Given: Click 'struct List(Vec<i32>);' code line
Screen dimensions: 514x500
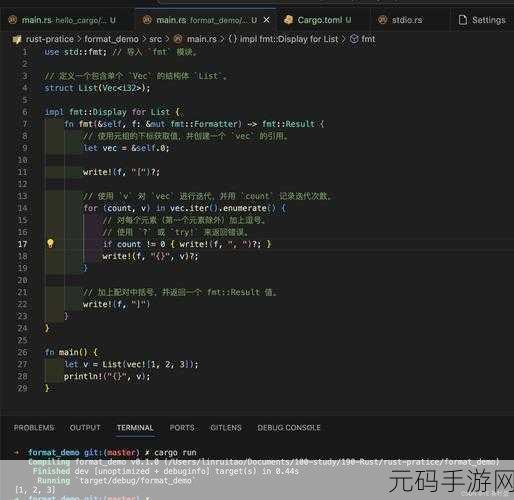Looking at the screenshot, I should 97,88.
